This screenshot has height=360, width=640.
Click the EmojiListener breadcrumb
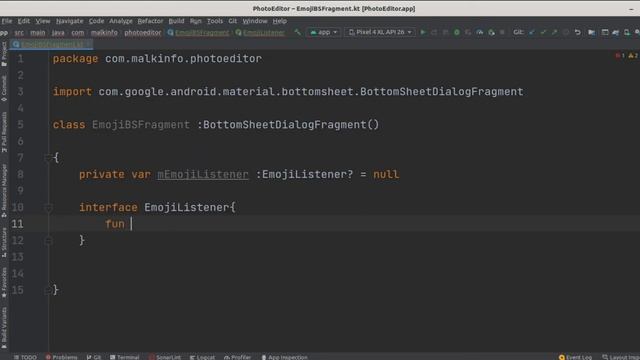pos(260,33)
